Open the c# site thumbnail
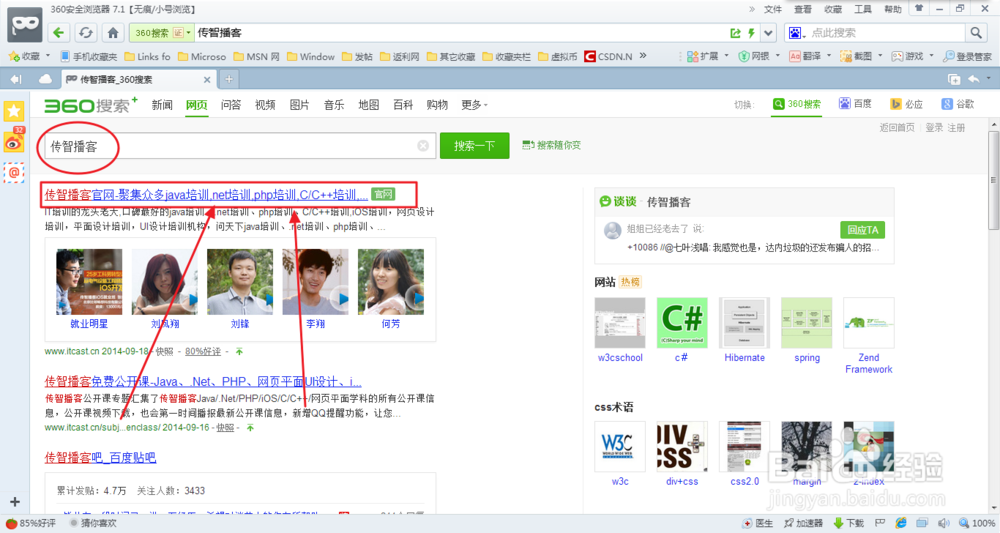 pos(682,323)
